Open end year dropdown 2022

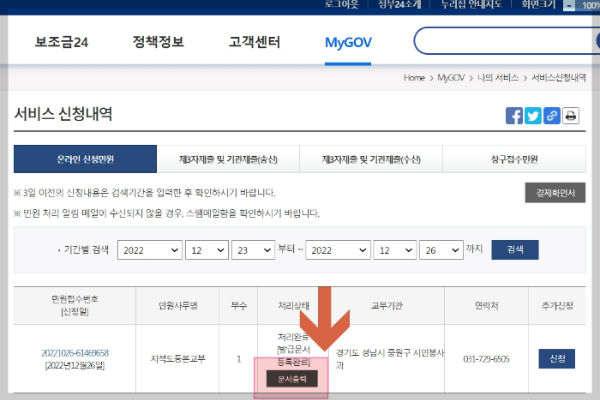tap(338, 250)
